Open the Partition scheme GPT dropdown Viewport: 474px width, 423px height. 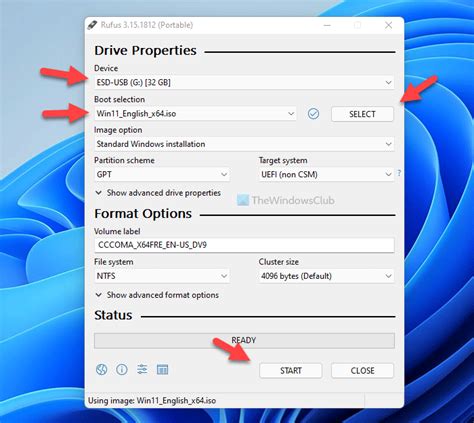click(x=162, y=174)
